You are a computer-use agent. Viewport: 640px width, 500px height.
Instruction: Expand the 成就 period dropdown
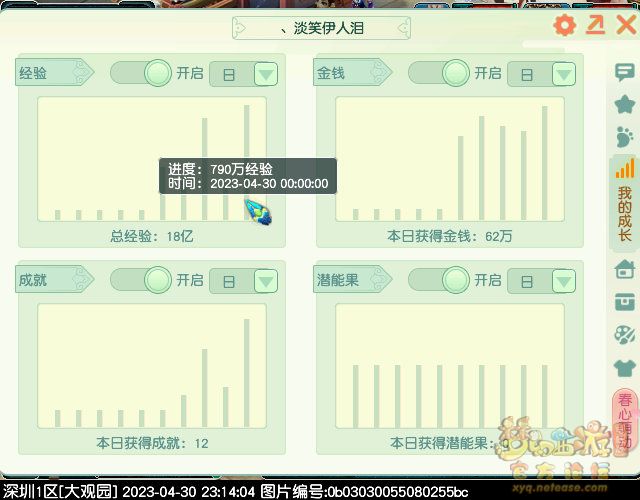(264, 281)
